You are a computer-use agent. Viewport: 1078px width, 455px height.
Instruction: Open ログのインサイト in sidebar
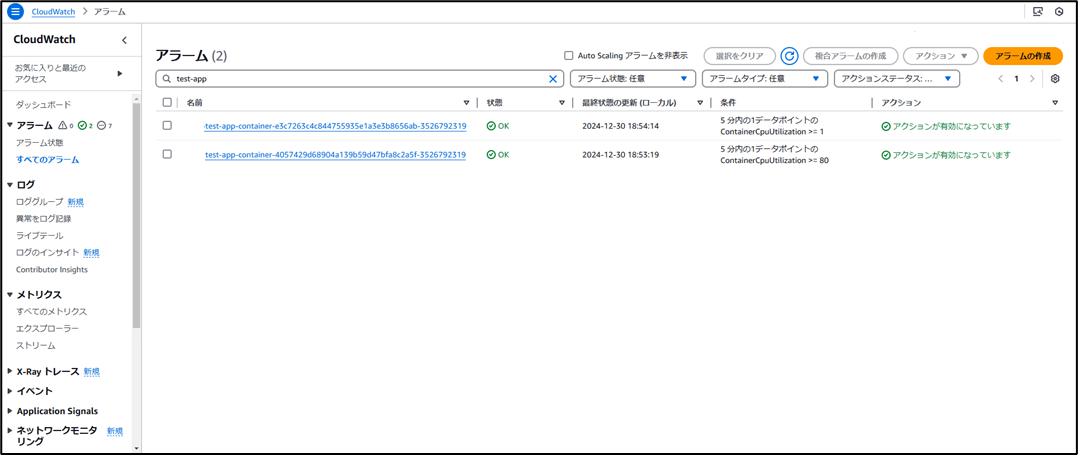[47, 252]
